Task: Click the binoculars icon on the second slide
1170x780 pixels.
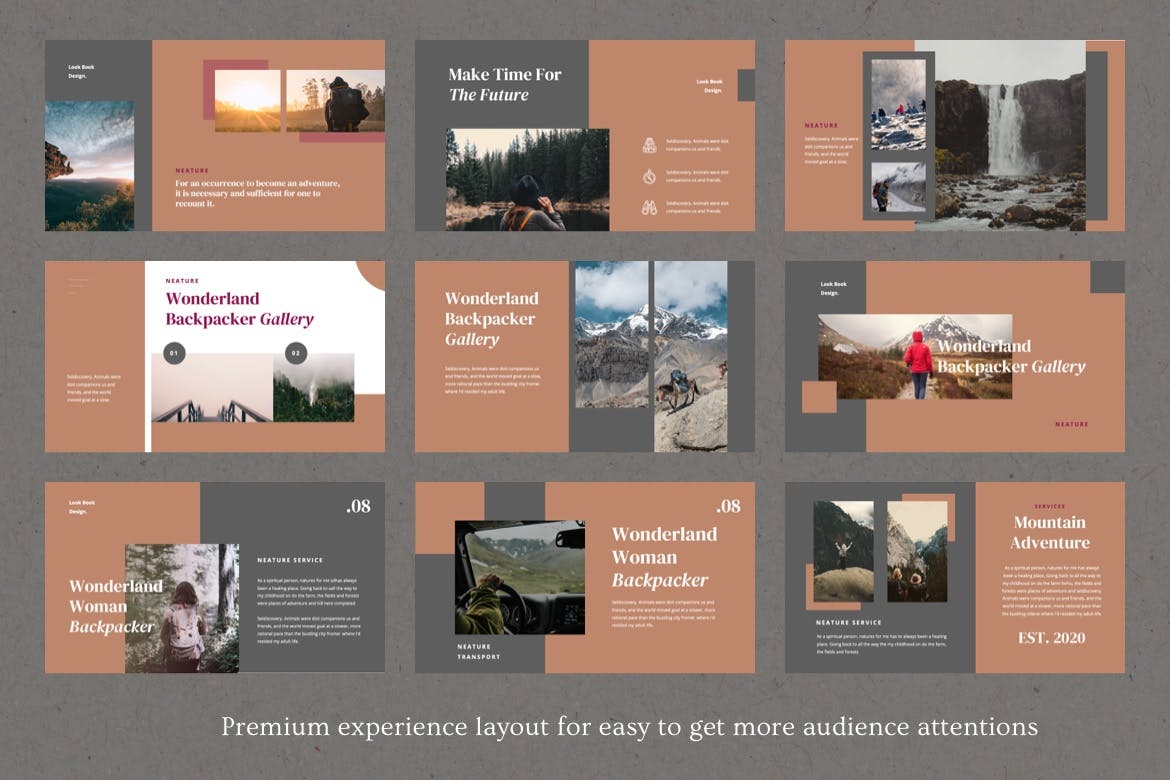Action: coord(649,208)
